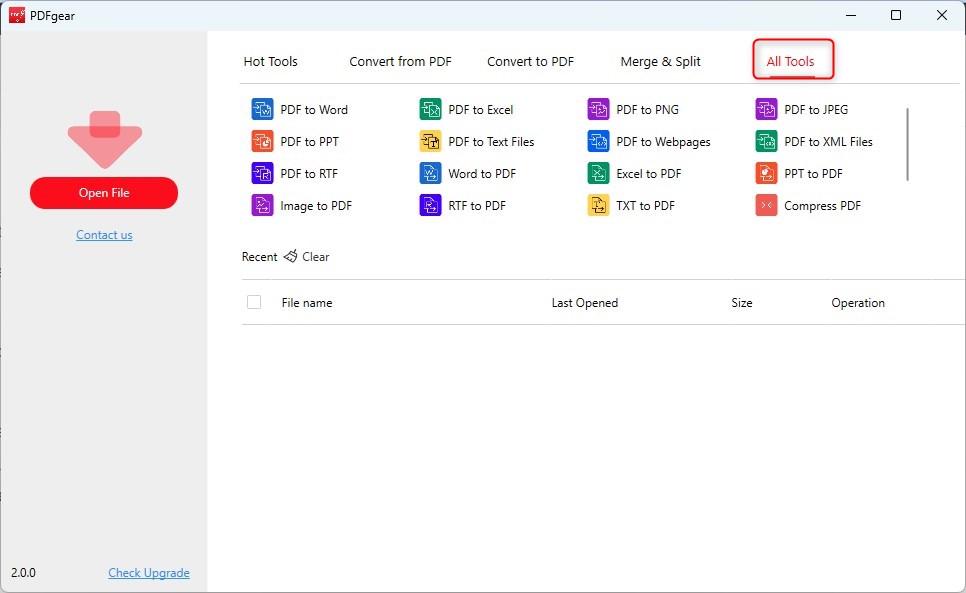The height and width of the screenshot is (593, 966).
Task: Open the Convert from PDF tab
Action: [400, 61]
